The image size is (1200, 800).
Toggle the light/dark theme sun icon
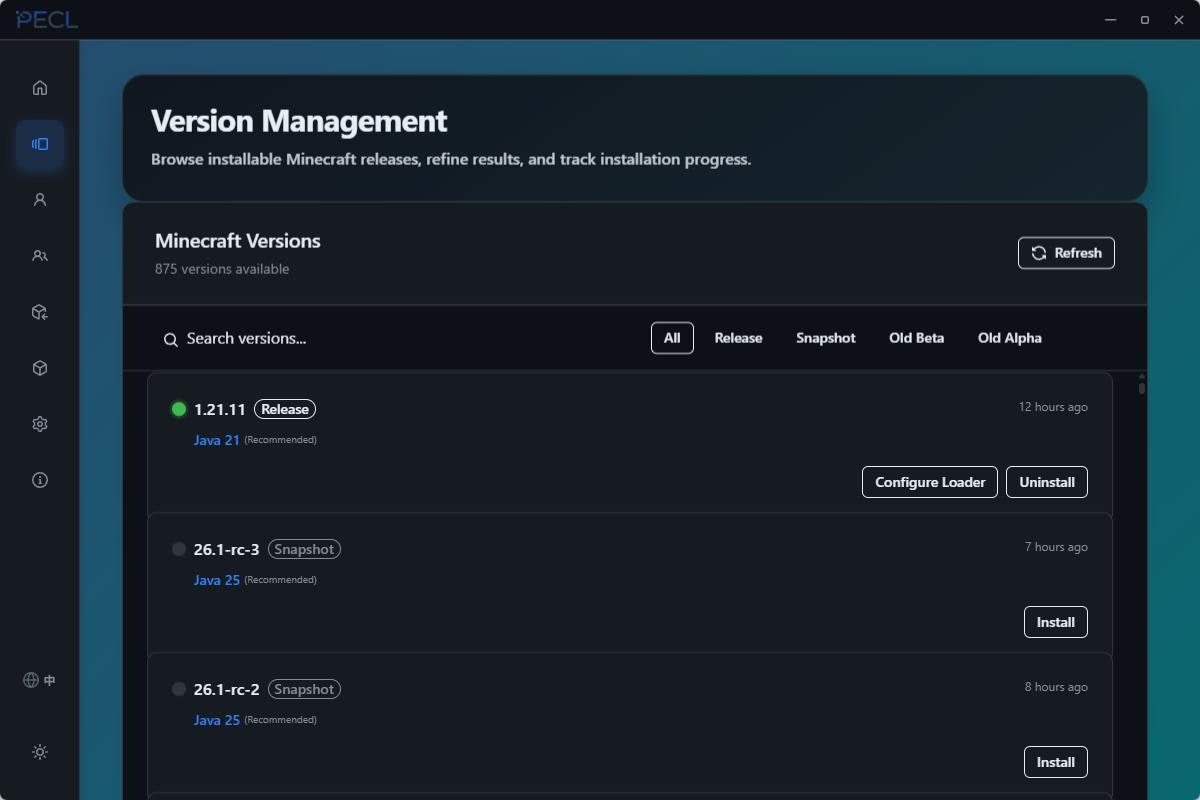tap(40, 752)
